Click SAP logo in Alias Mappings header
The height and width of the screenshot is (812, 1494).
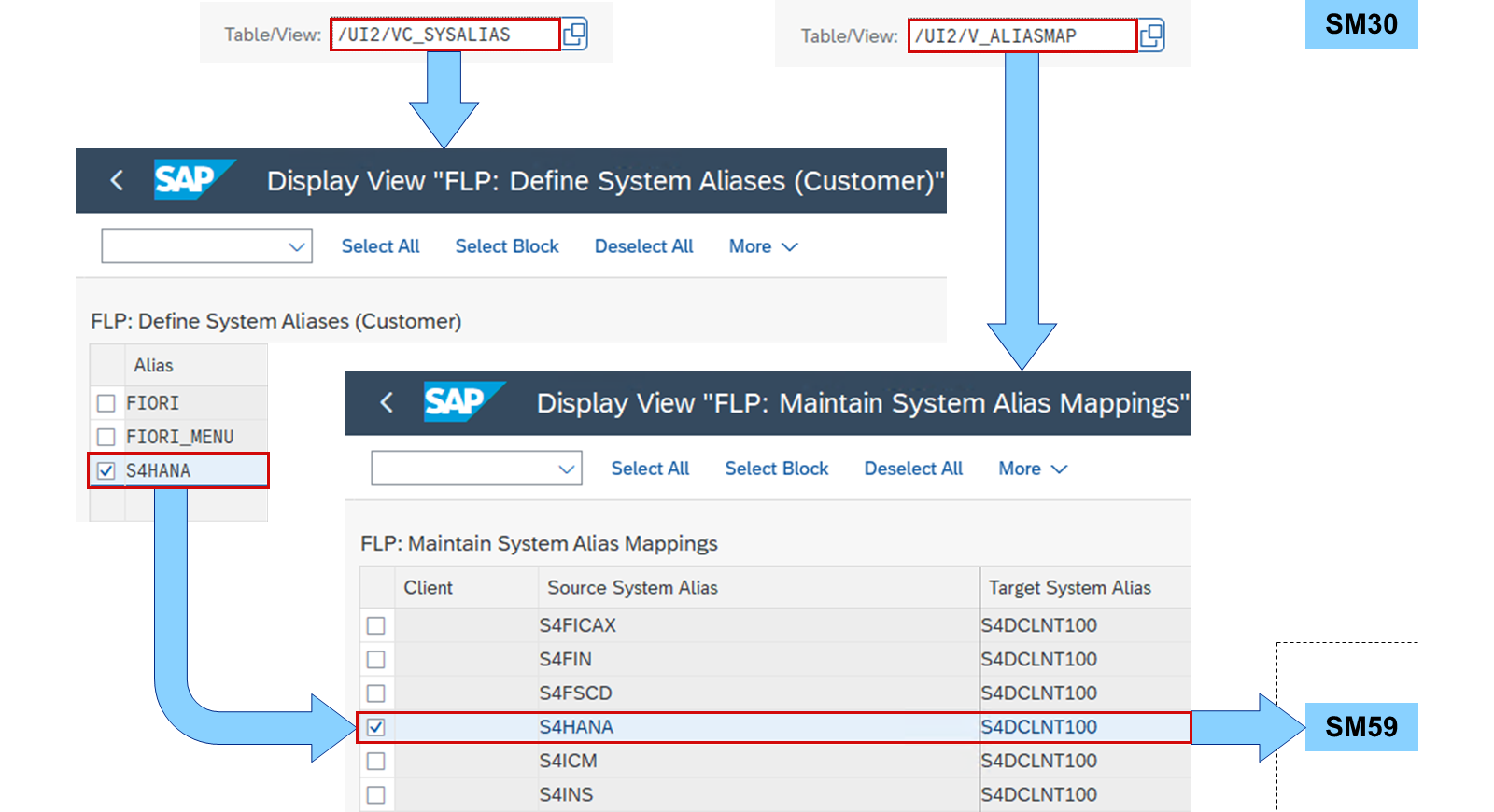coord(464,402)
